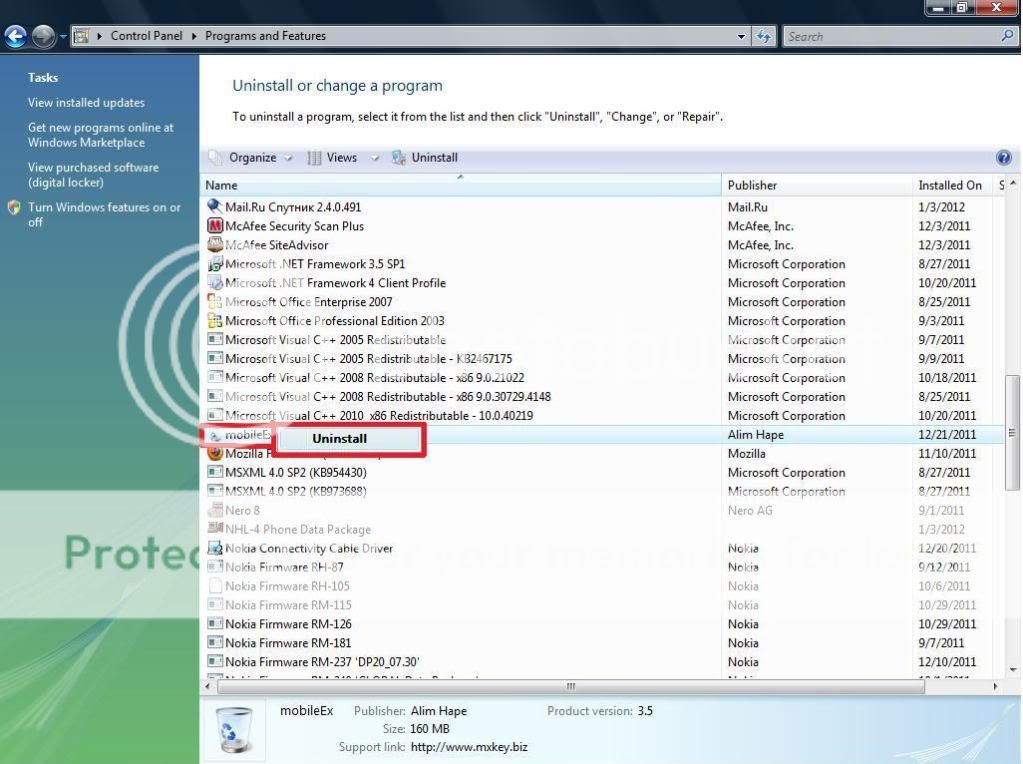Click the horizontal scrollbar left arrow

pyautogui.click(x=208, y=686)
